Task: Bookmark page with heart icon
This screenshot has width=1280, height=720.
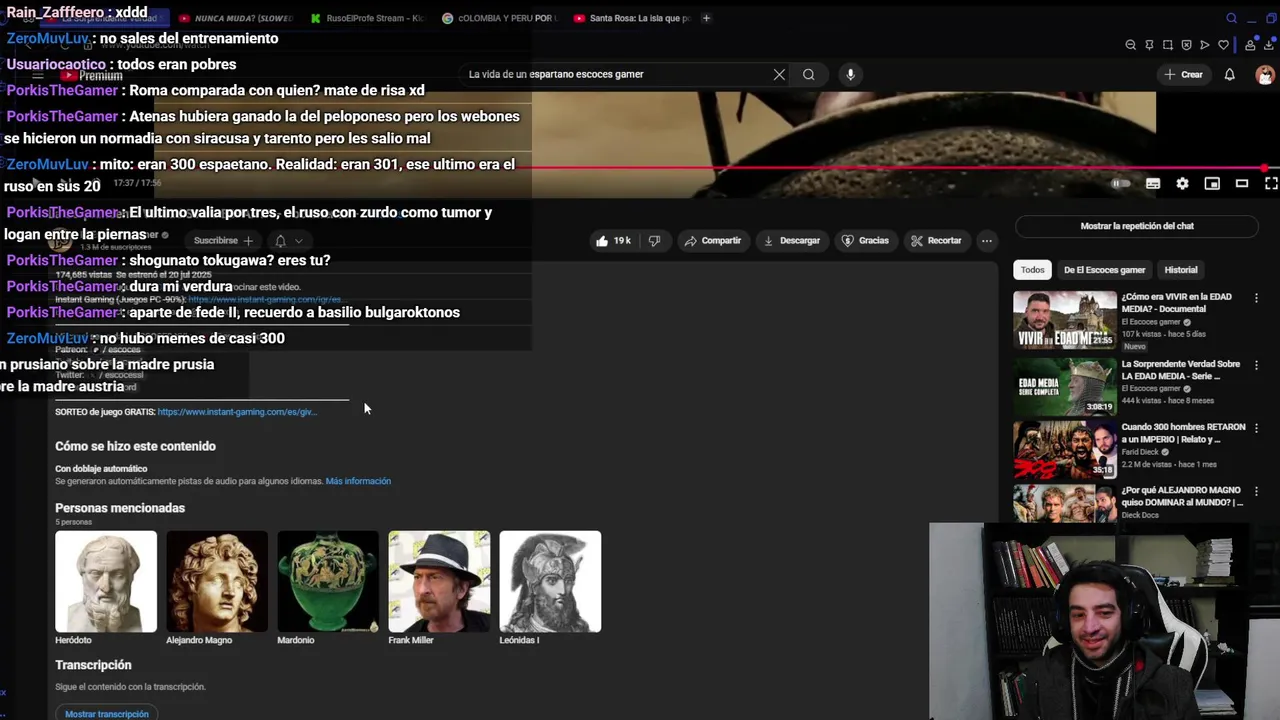Action: coord(1223,45)
